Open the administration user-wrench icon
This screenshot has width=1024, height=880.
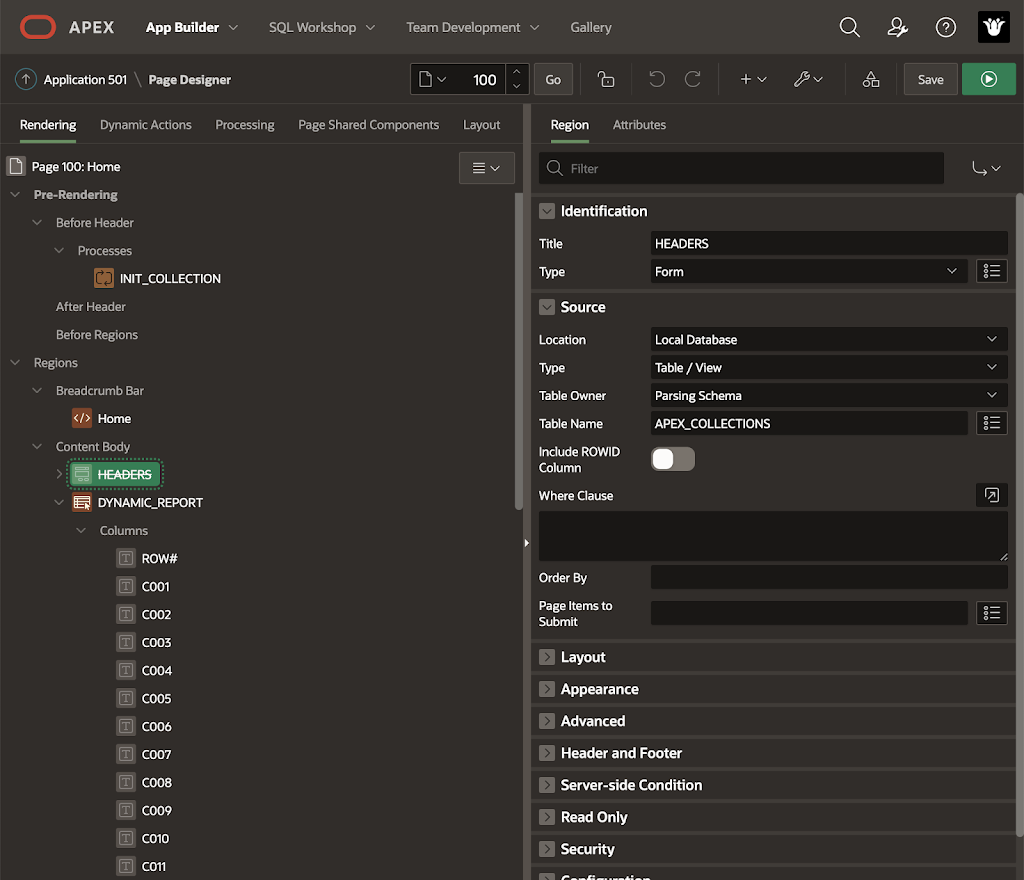coord(897,27)
